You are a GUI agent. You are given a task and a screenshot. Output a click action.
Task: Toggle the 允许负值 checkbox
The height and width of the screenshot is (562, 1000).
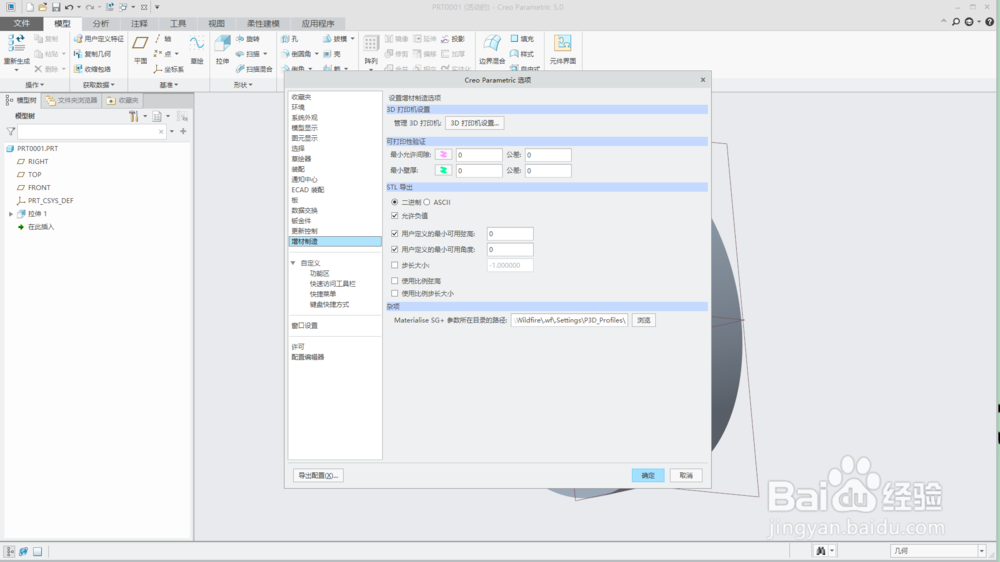[x=395, y=216]
